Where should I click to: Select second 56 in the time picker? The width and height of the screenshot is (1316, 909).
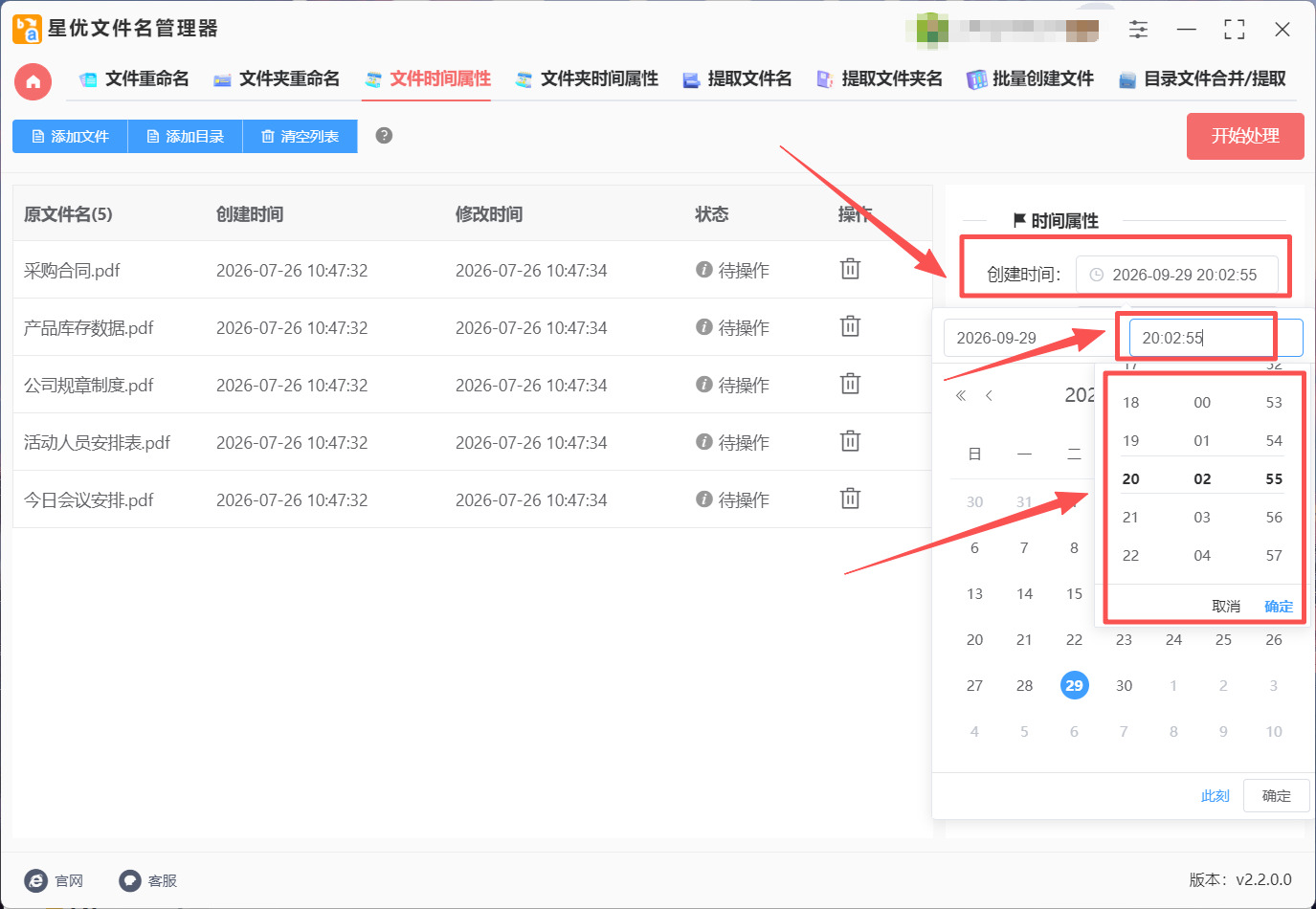(x=1274, y=517)
